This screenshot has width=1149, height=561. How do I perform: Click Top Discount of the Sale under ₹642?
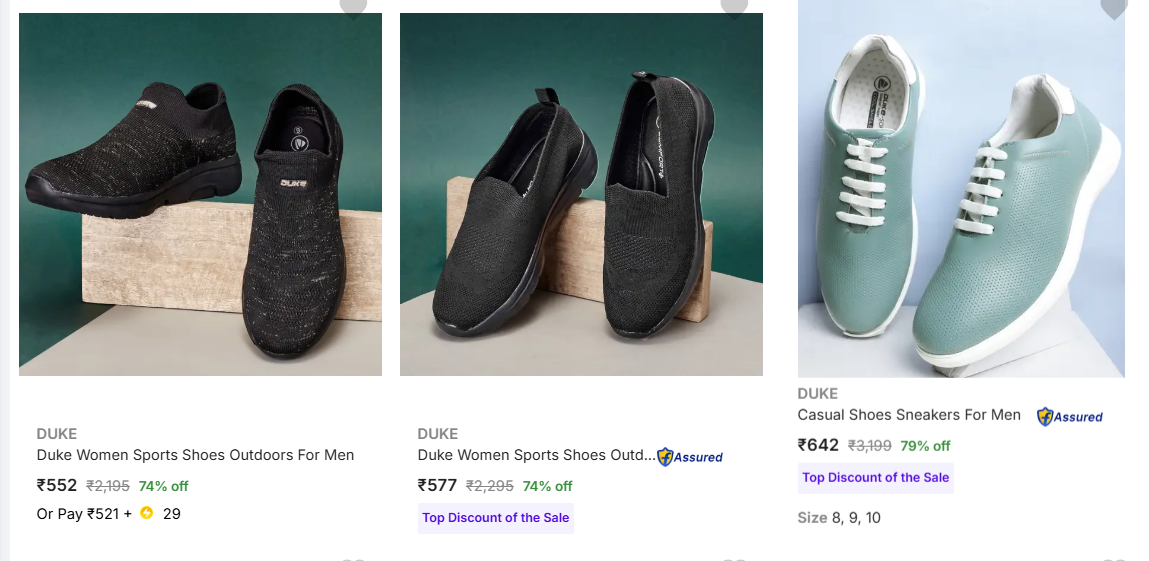876,478
